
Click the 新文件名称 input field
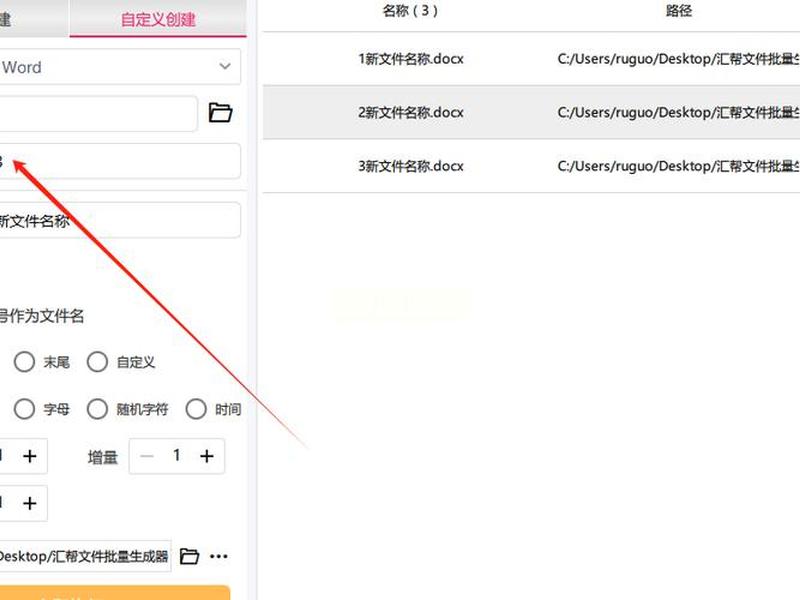point(120,220)
